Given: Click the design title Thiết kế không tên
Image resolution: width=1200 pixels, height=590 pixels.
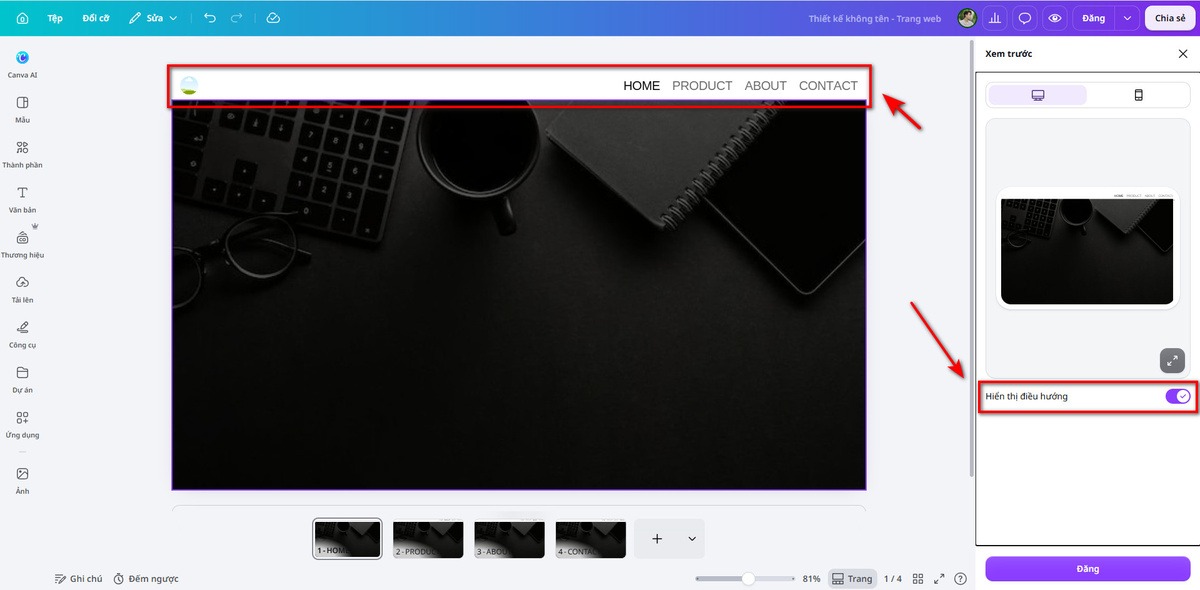Looking at the screenshot, I should point(875,18).
